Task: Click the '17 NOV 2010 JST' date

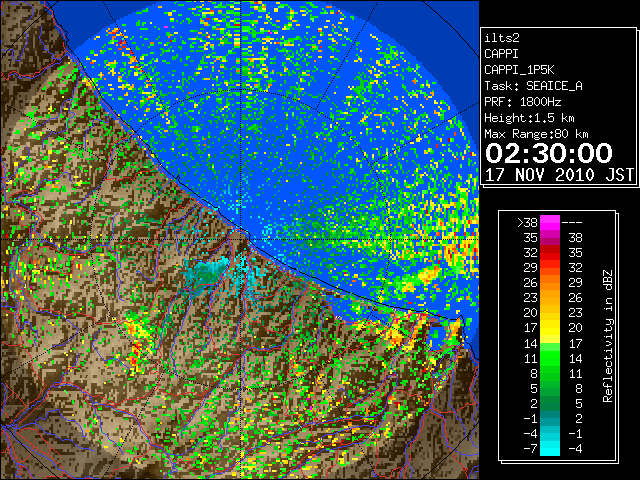Action: point(559,175)
